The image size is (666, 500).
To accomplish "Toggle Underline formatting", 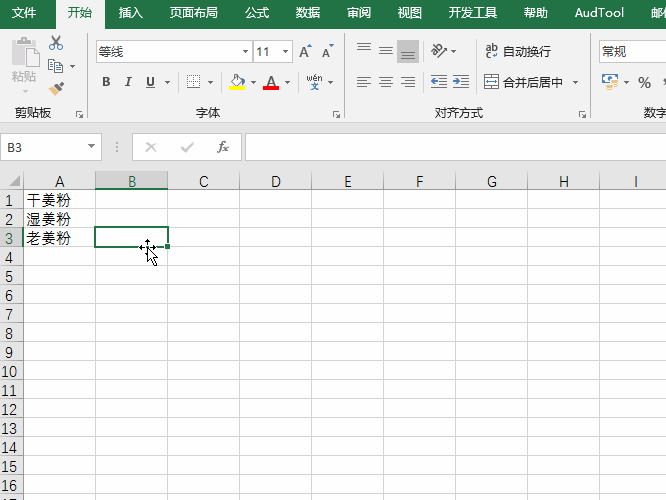I will pos(150,82).
